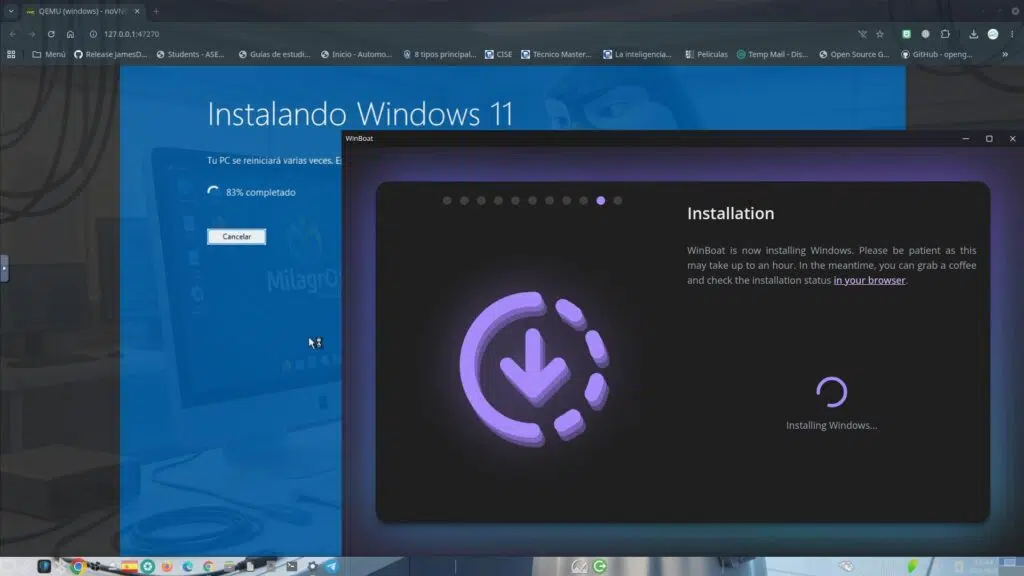Open the Guías de estudi... bookmark
This screenshot has height=576, width=1024.
point(274,54)
